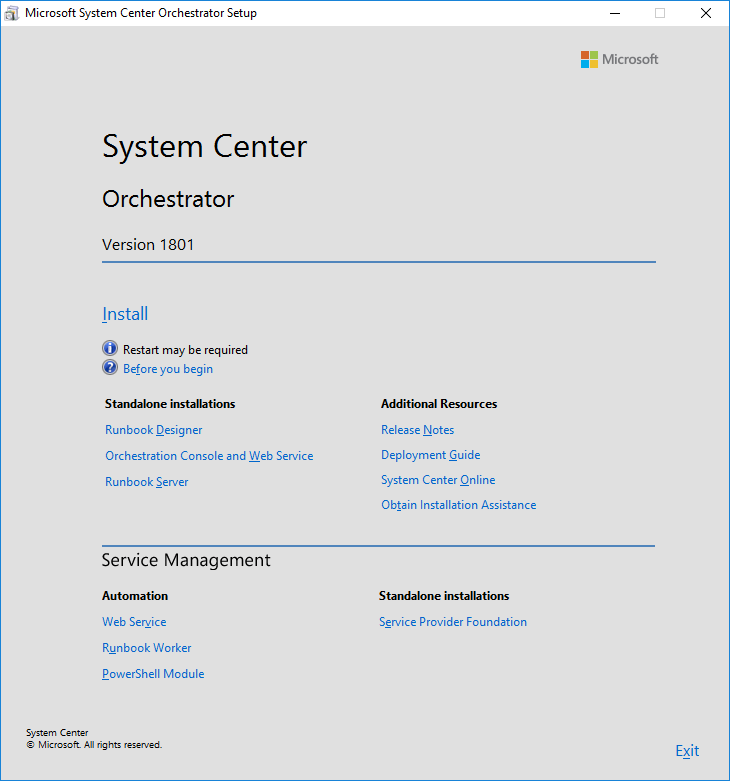
Task: Close the Orchestrator Setup window
Action: [706, 13]
